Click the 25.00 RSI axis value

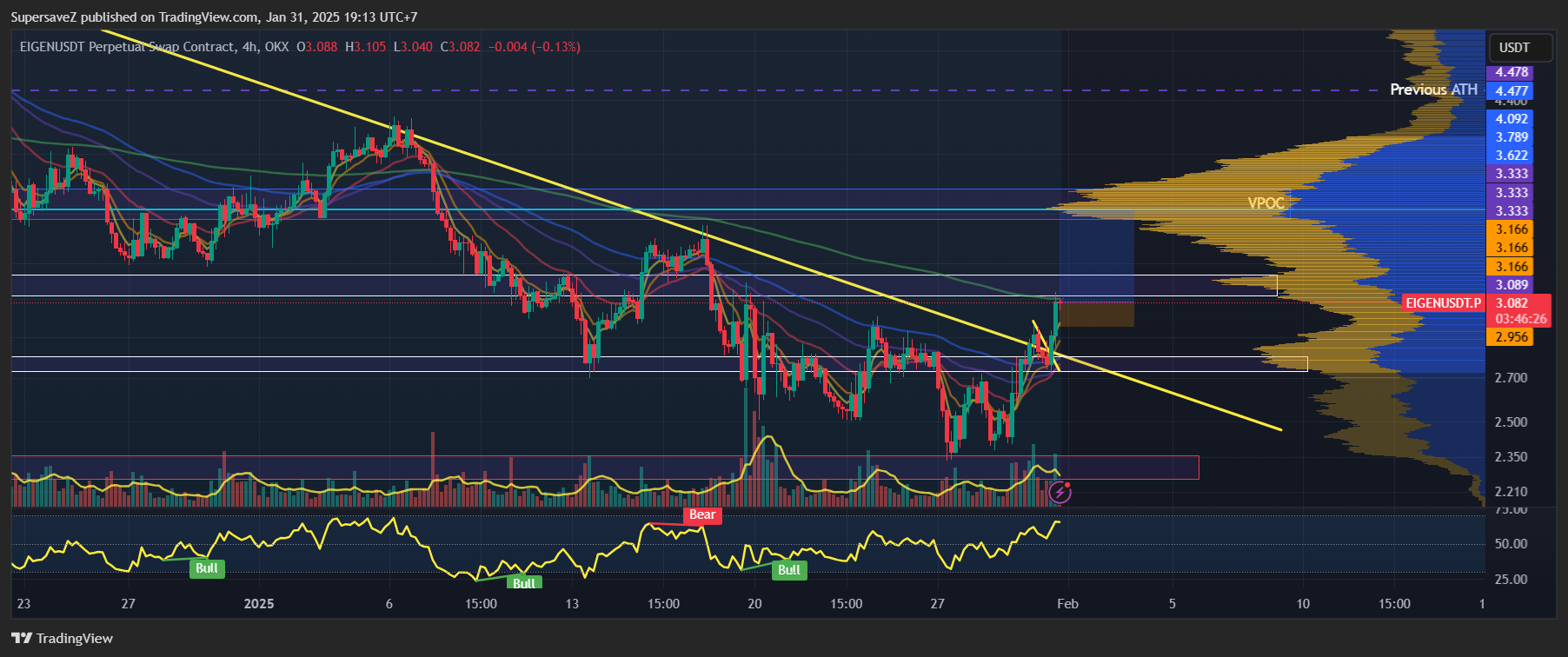point(1511,580)
